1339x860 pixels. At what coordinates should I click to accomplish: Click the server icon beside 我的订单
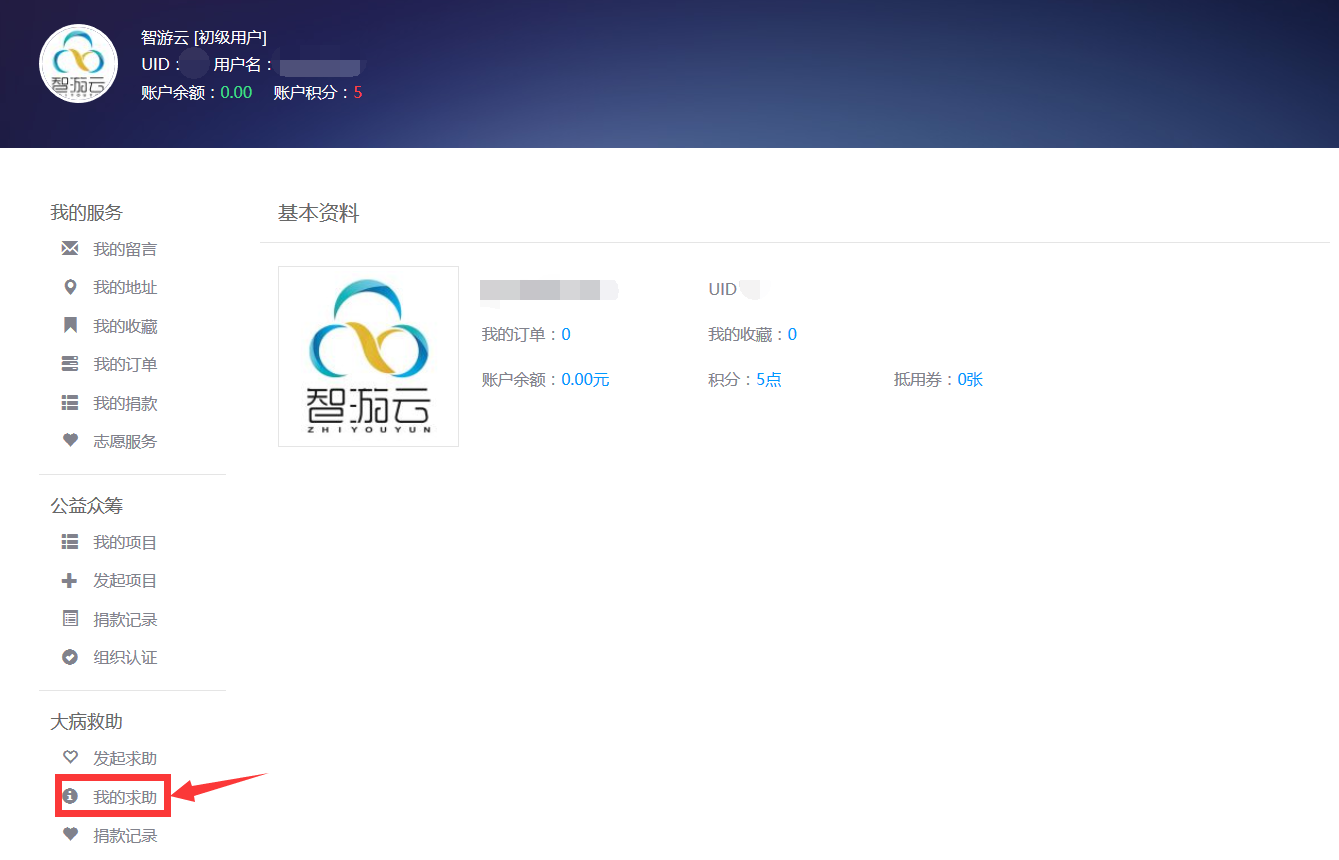point(70,364)
